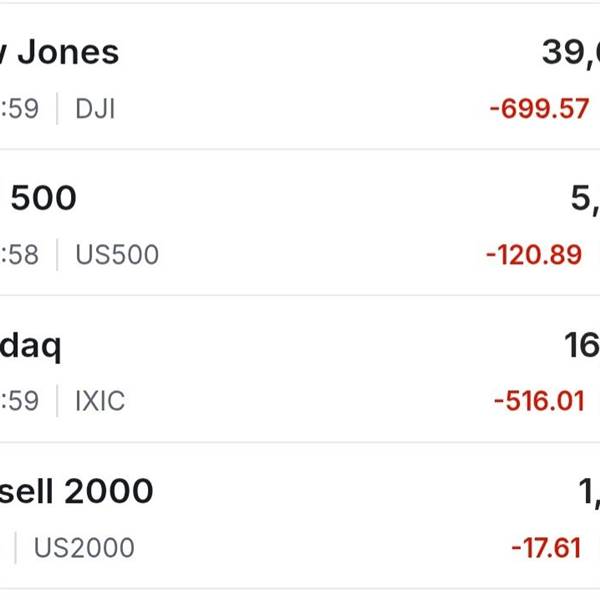Open the S&P 500 index name

(x=38, y=198)
